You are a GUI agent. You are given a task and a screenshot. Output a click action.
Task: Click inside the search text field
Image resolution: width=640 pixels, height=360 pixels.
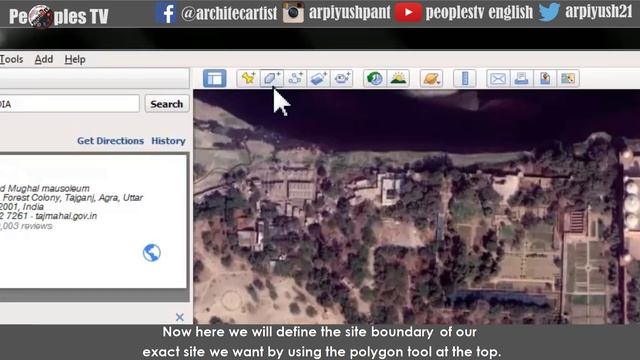69,104
